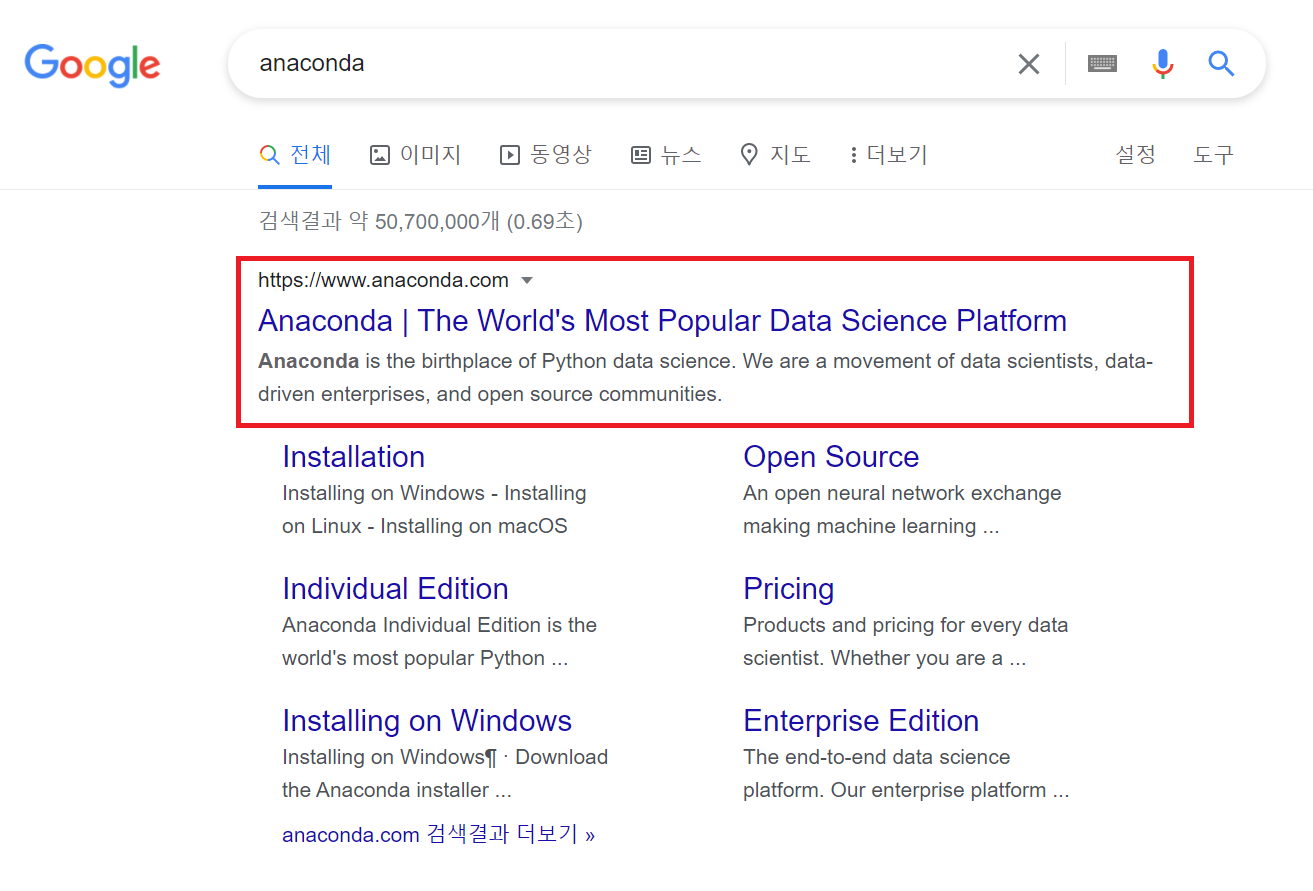1313x891 pixels.
Task: Expand the 더보기 menu
Action: [888, 155]
